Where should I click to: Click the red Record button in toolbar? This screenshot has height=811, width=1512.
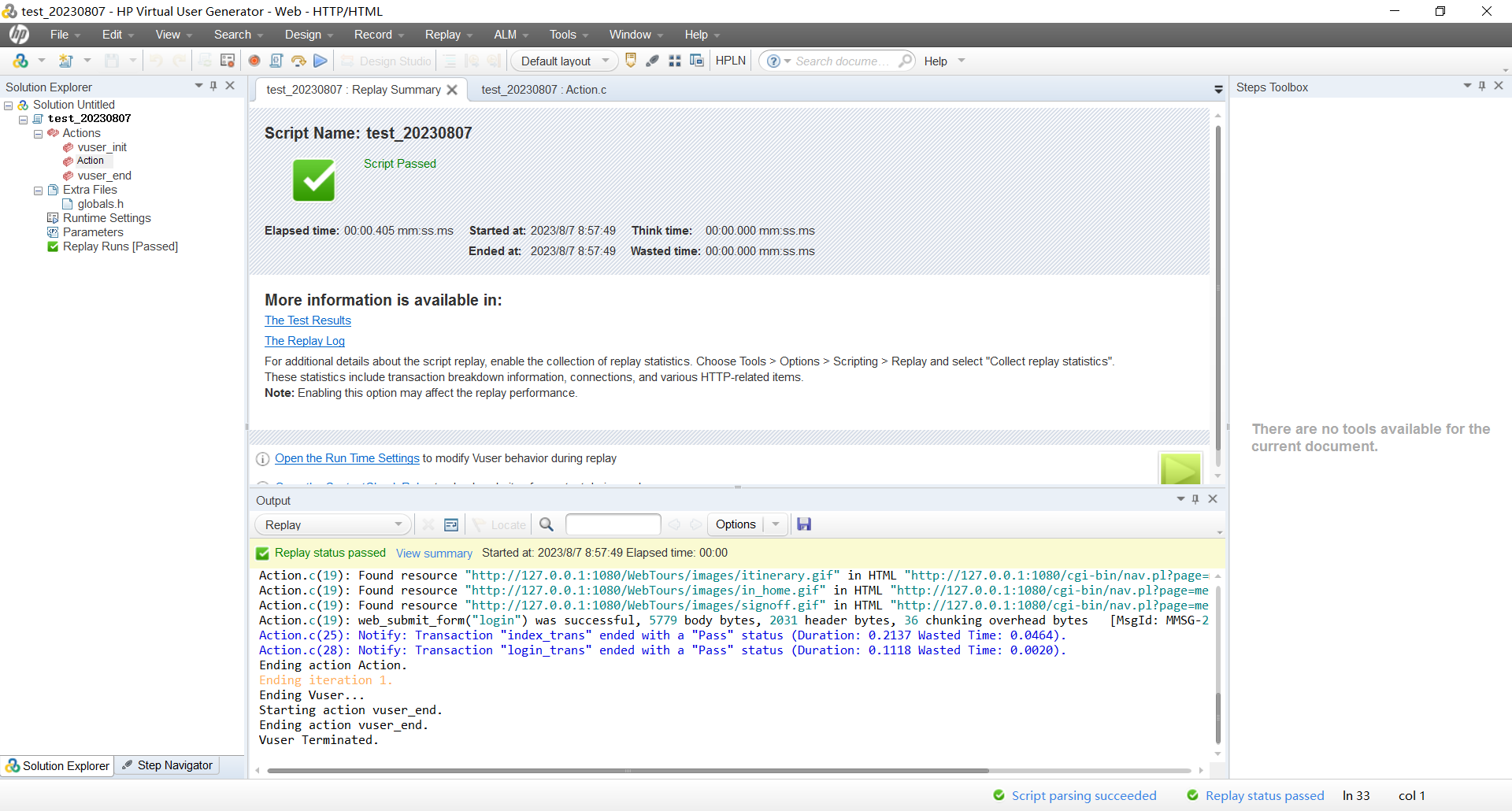(254, 61)
